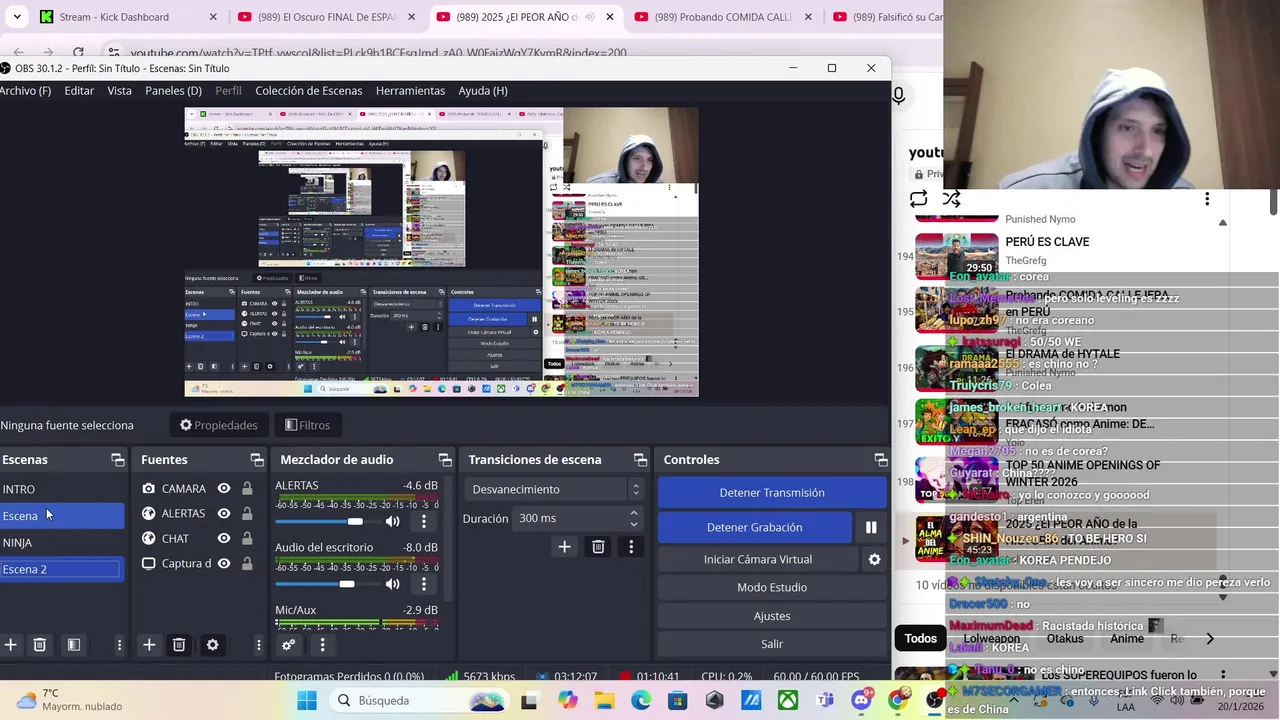Unlock the CHAT source
The width and height of the screenshot is (1280, 720).
pyautogui.click(x=247, y=538)
